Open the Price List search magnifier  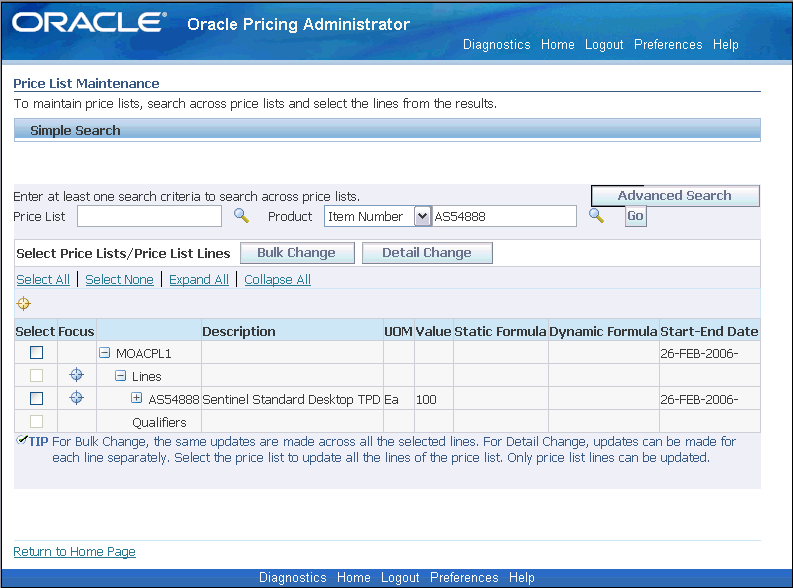241,216
